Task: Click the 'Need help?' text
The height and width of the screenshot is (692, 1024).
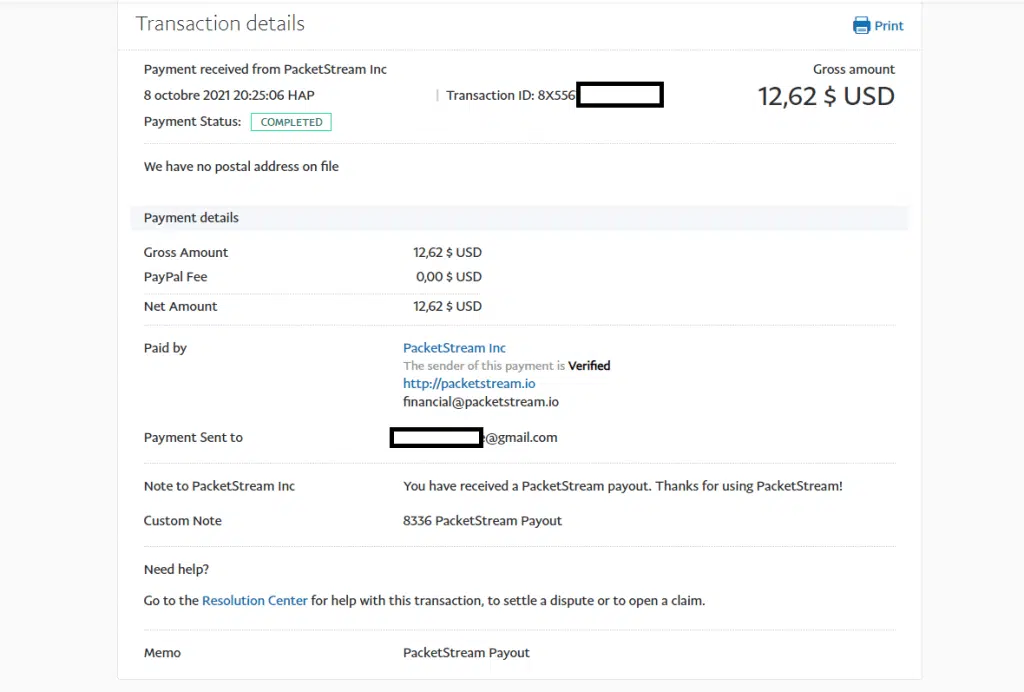Action: [176, 570]
